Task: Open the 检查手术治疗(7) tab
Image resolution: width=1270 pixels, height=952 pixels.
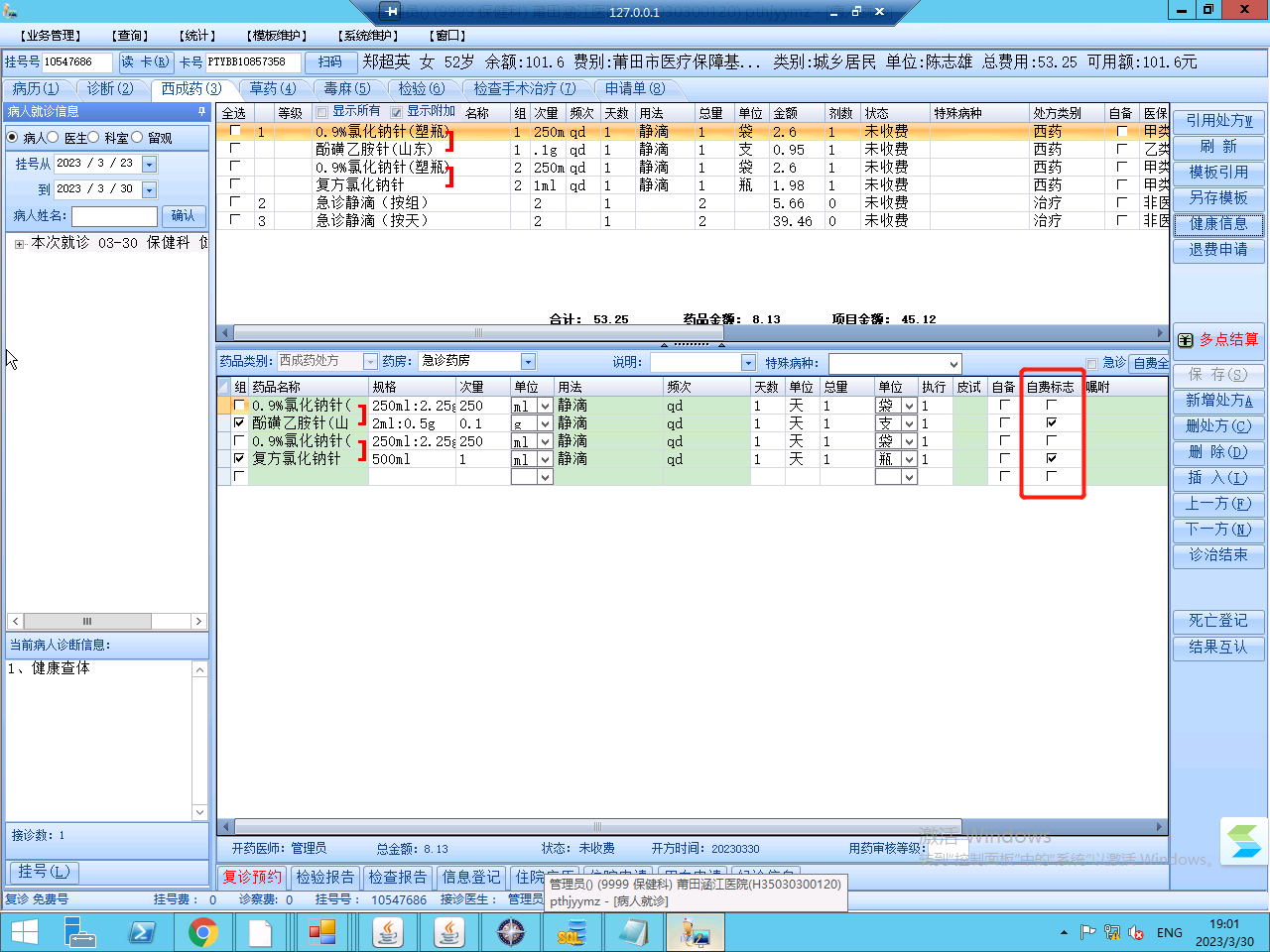Action: tap(525, 89)
